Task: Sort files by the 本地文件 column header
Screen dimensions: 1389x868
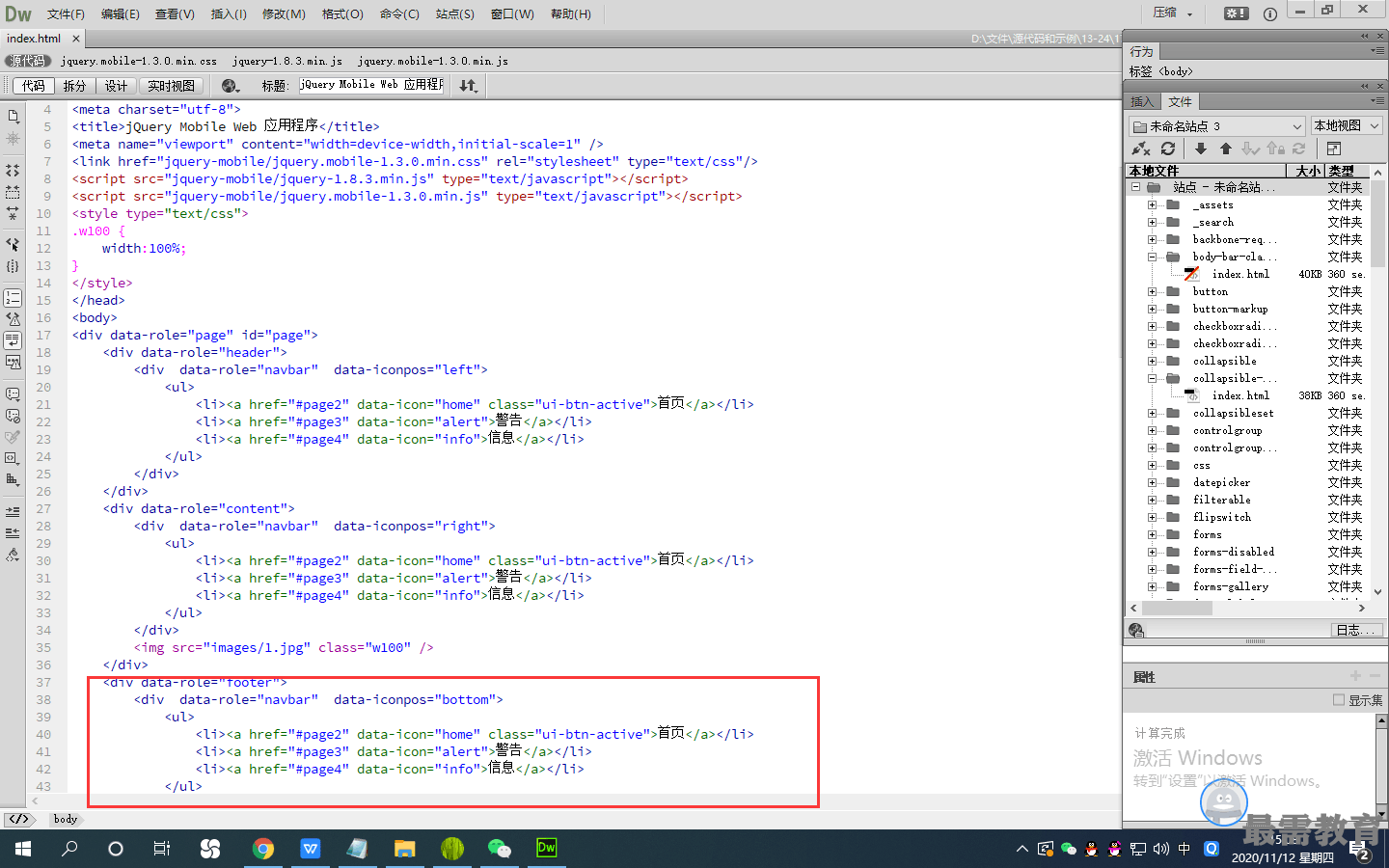Action: point(1207,171)
